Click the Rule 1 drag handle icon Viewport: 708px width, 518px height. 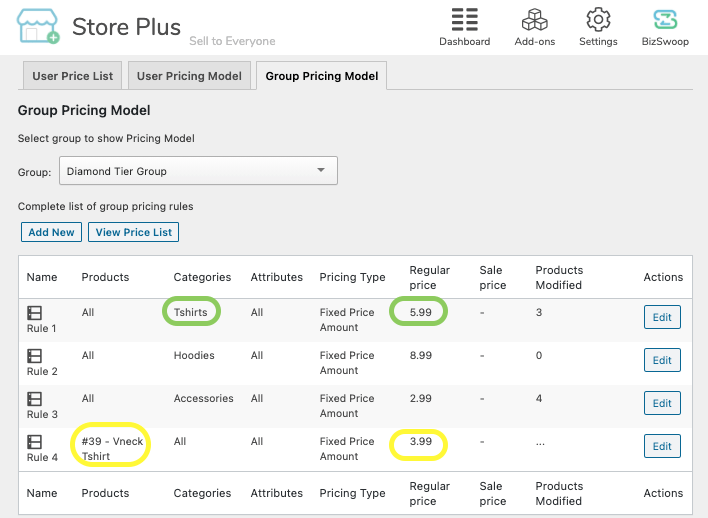[34, 313]
